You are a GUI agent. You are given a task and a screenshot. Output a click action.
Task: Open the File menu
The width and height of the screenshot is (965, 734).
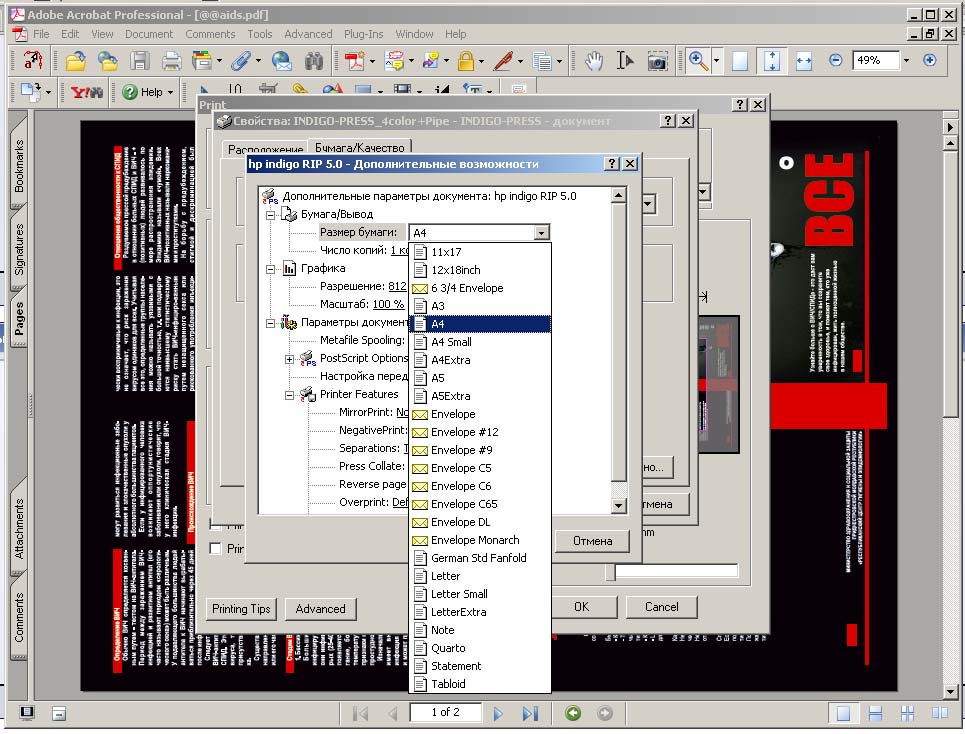point(41,34)
